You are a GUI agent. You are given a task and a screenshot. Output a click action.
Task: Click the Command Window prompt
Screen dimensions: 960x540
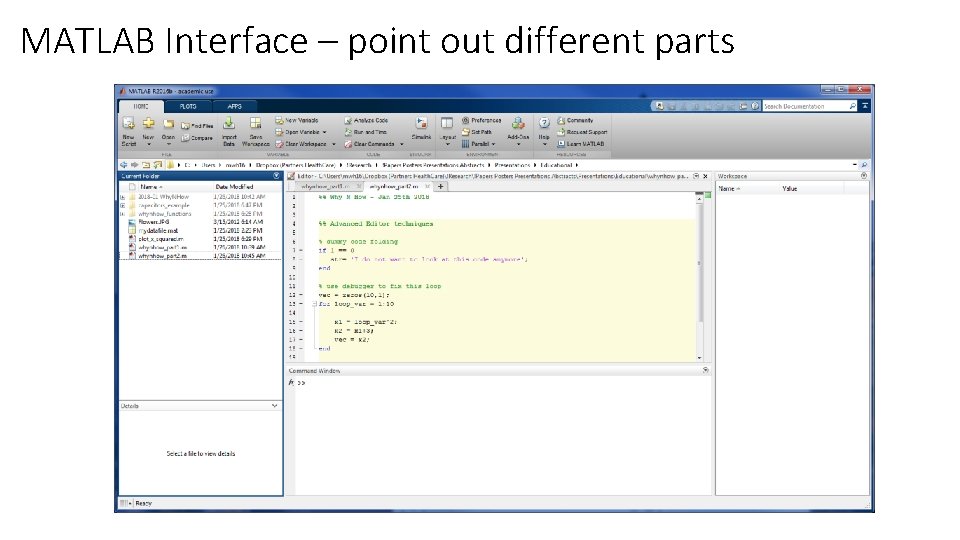(x=301, y=383)
